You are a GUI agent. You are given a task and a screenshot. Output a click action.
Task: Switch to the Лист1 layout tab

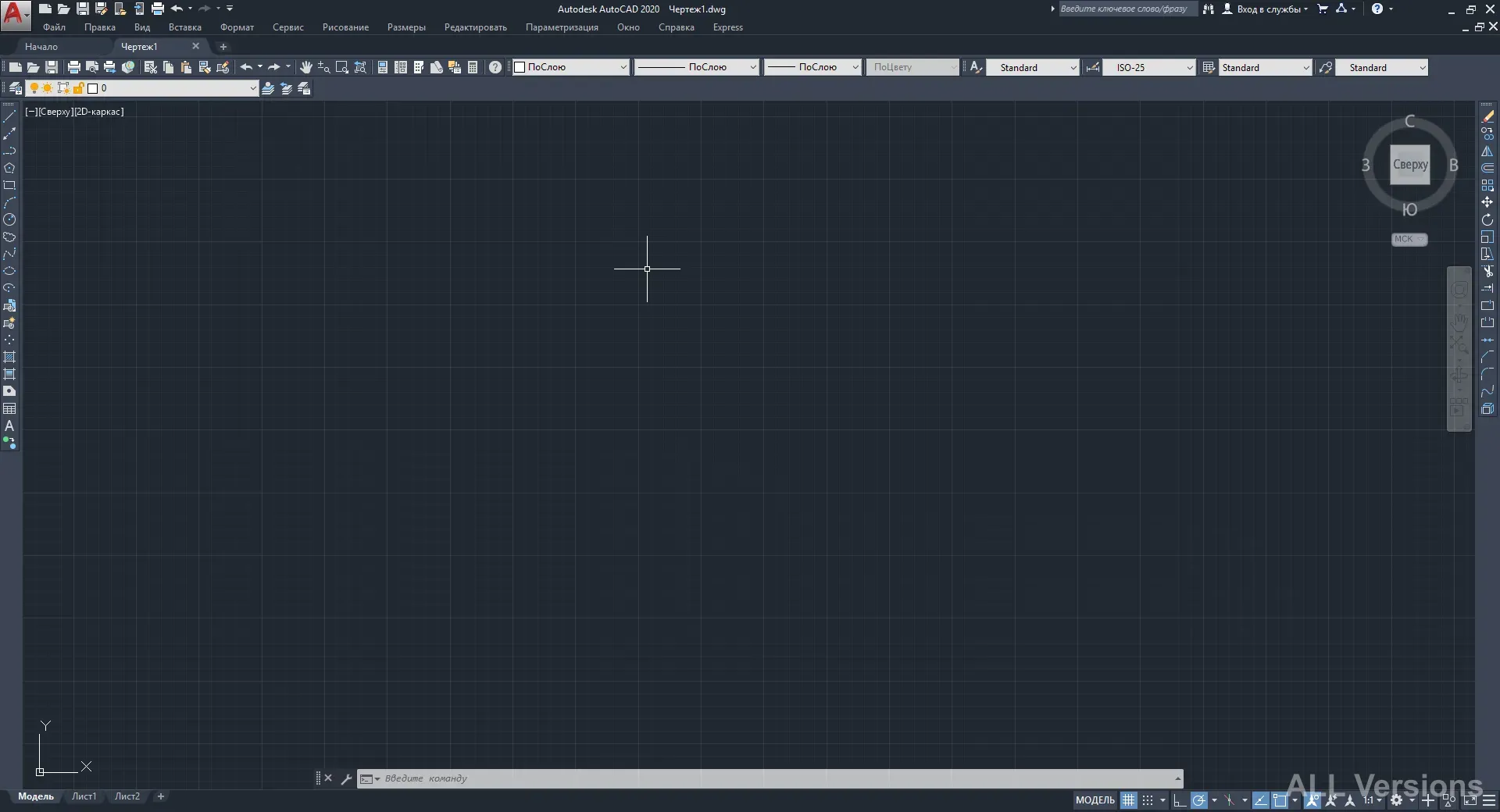point(84,796)
